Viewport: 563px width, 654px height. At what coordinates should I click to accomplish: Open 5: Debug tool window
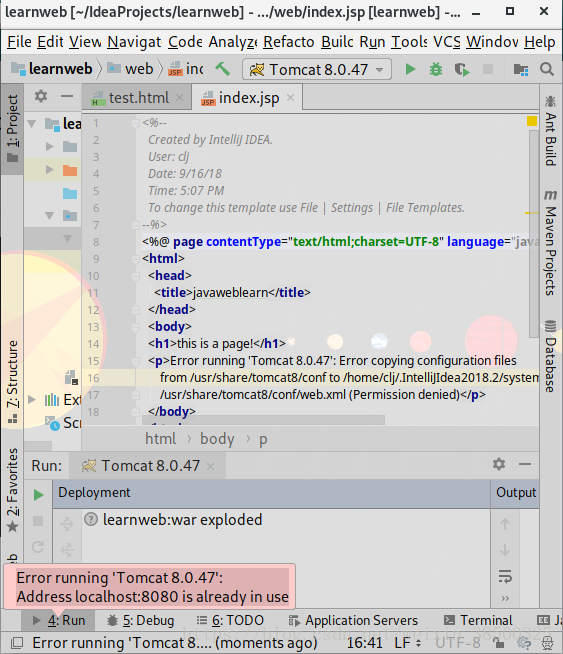point(141,621)
